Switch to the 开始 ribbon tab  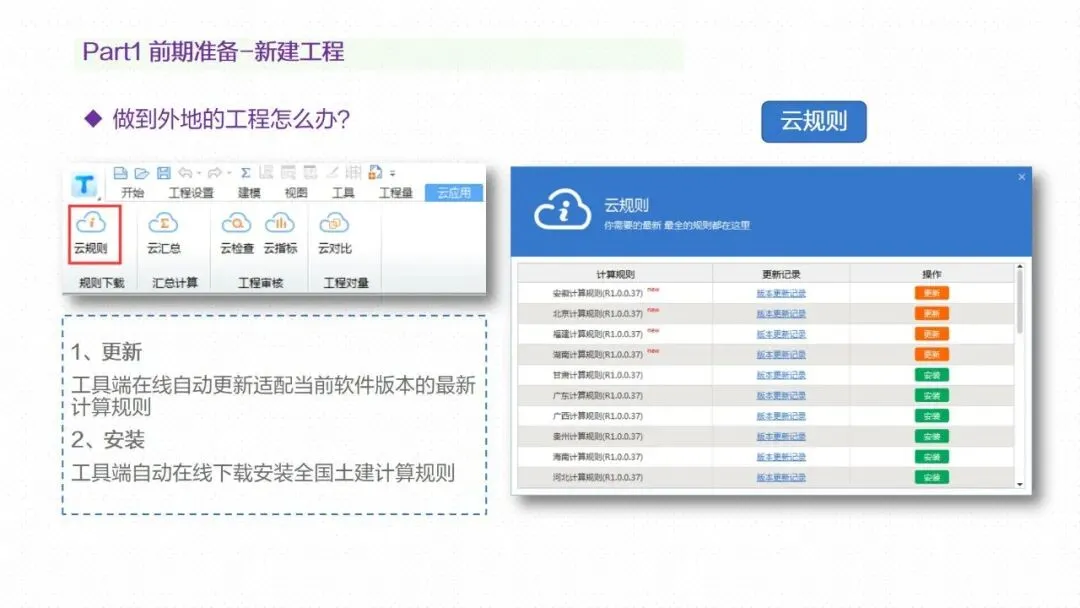132,193
